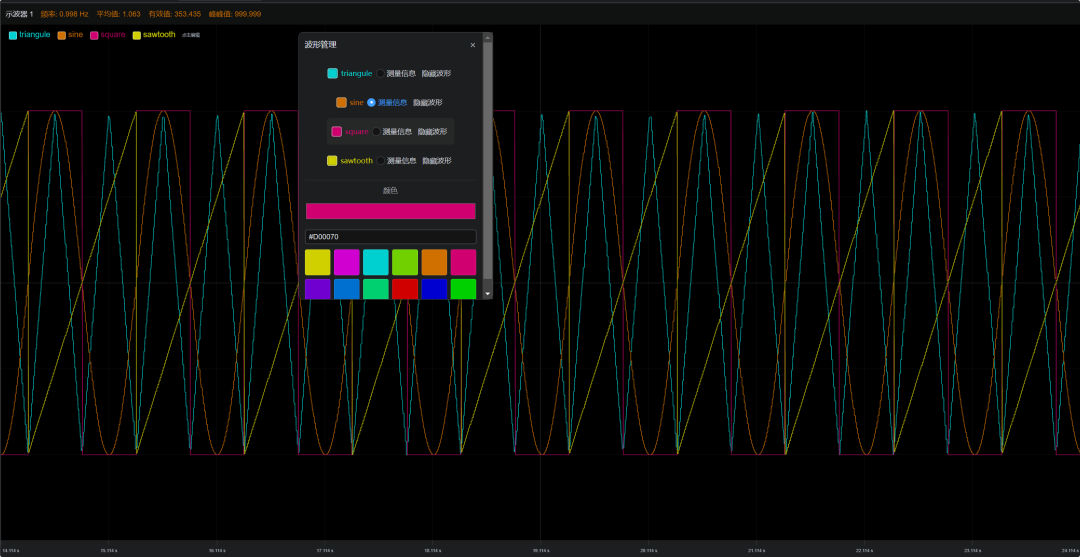Click the 15.114 s time axis label
The height and width of the screenshot is (557, 1080).
tap(108, 551)
